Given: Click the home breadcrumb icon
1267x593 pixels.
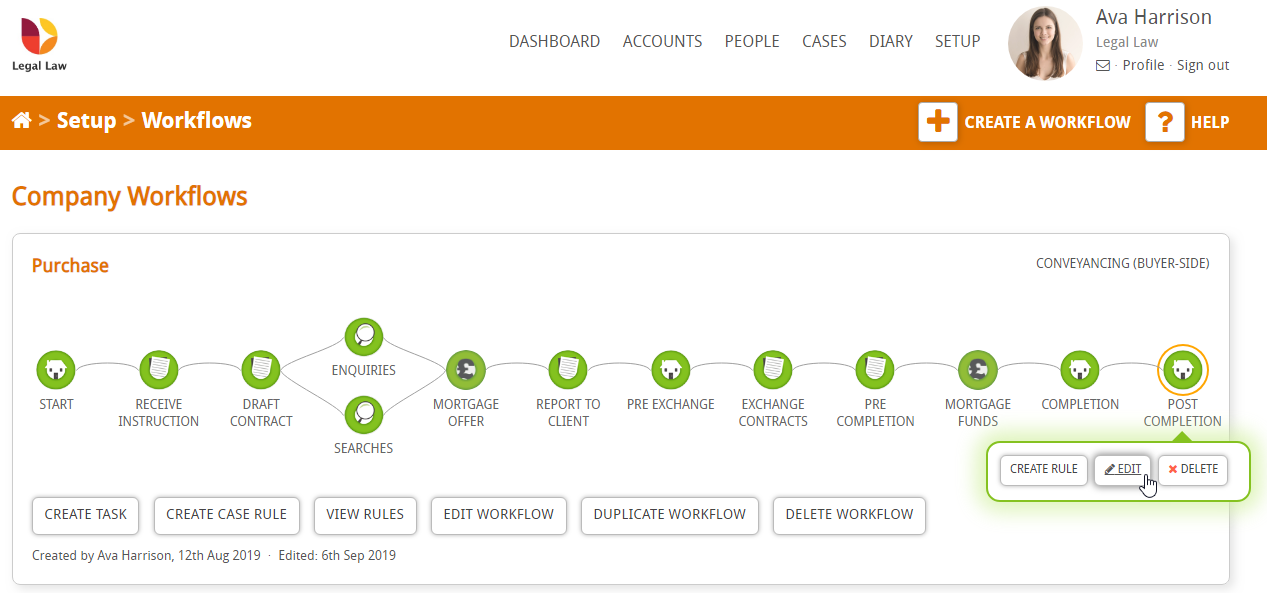Looking at the screenshot, I should [x=20, y=119].
